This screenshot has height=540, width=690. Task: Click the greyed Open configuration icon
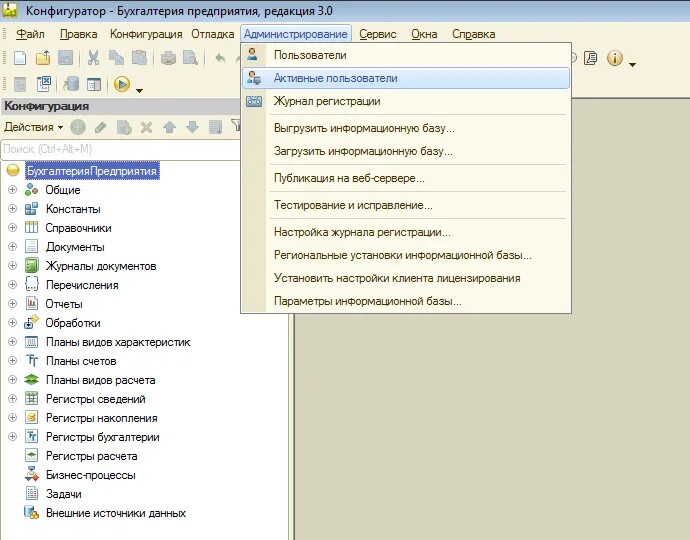coord(20,84)
